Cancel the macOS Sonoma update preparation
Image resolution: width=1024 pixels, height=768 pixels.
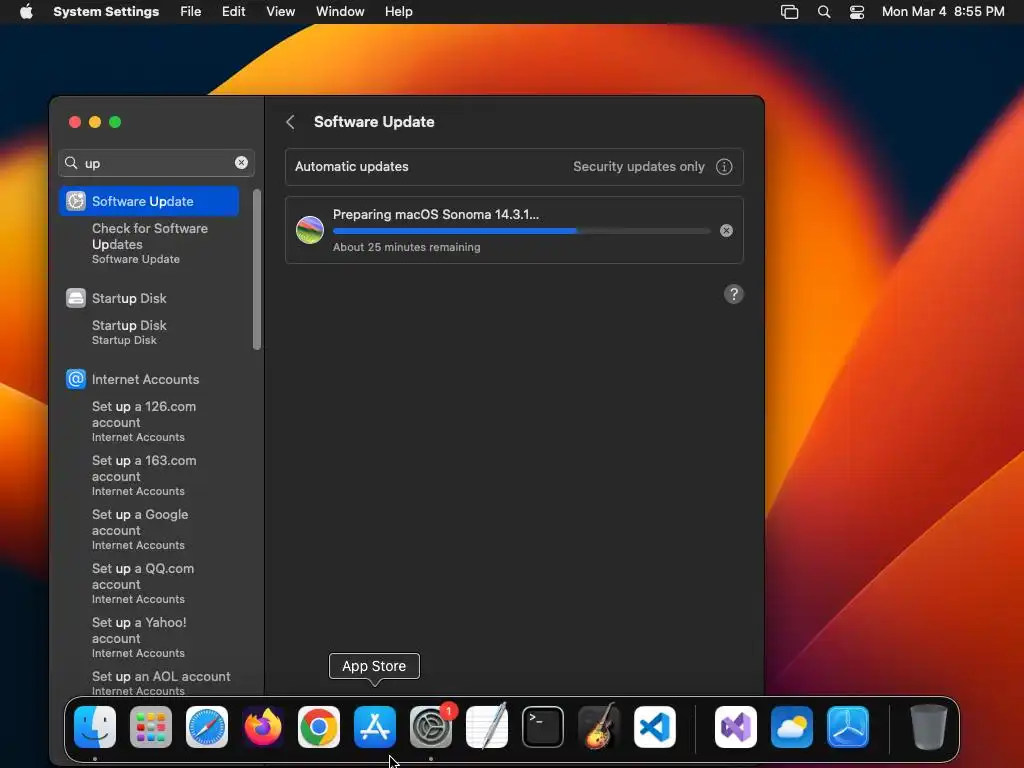pos(726,231)
